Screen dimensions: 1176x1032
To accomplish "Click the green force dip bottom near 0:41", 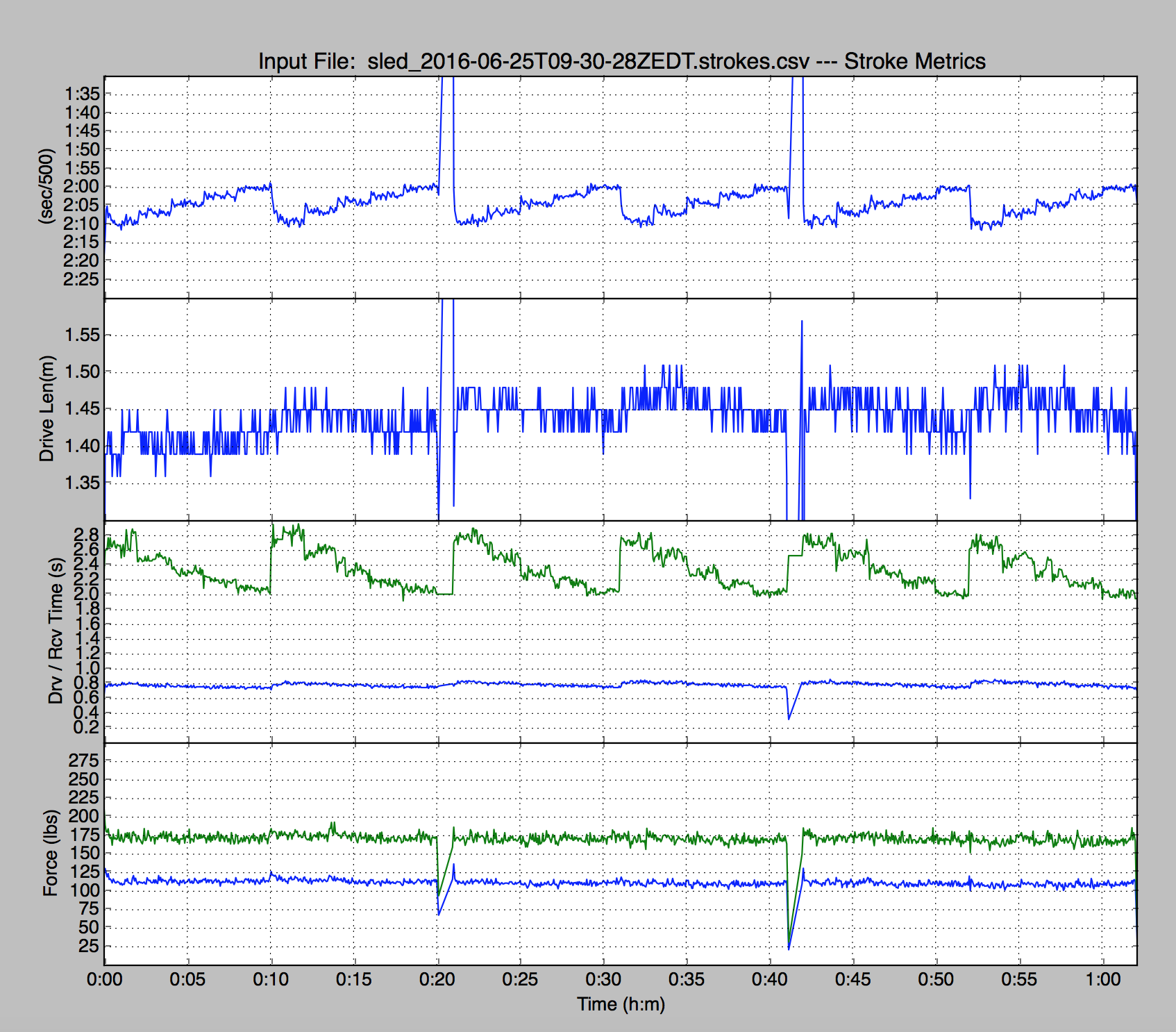I will pos(789,947).
